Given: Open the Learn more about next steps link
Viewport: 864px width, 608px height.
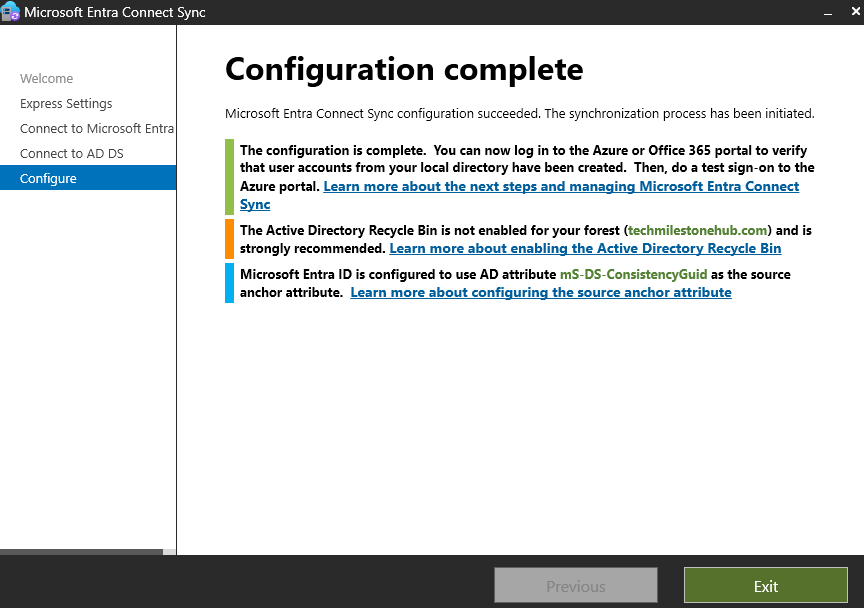Looking at the screenshot, I should click(x=561, y=187).
